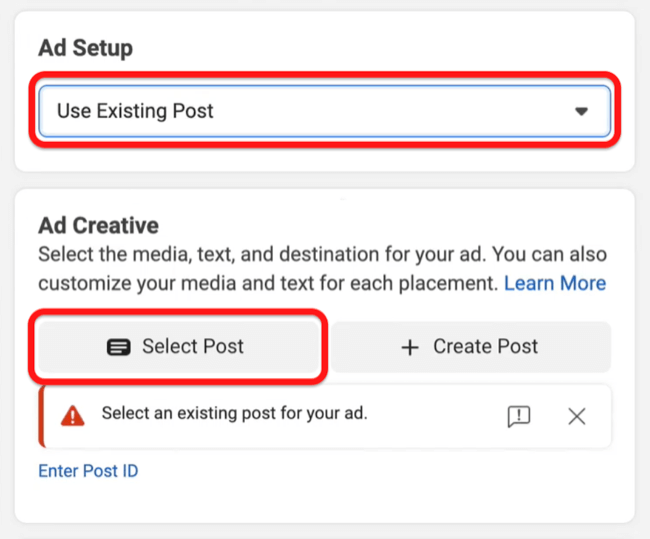This screenshot has width=650, height=539.
Task: Click the 'Select an existing post for your ad.' message
Action: pyautogui.click(x=235, y=413)
